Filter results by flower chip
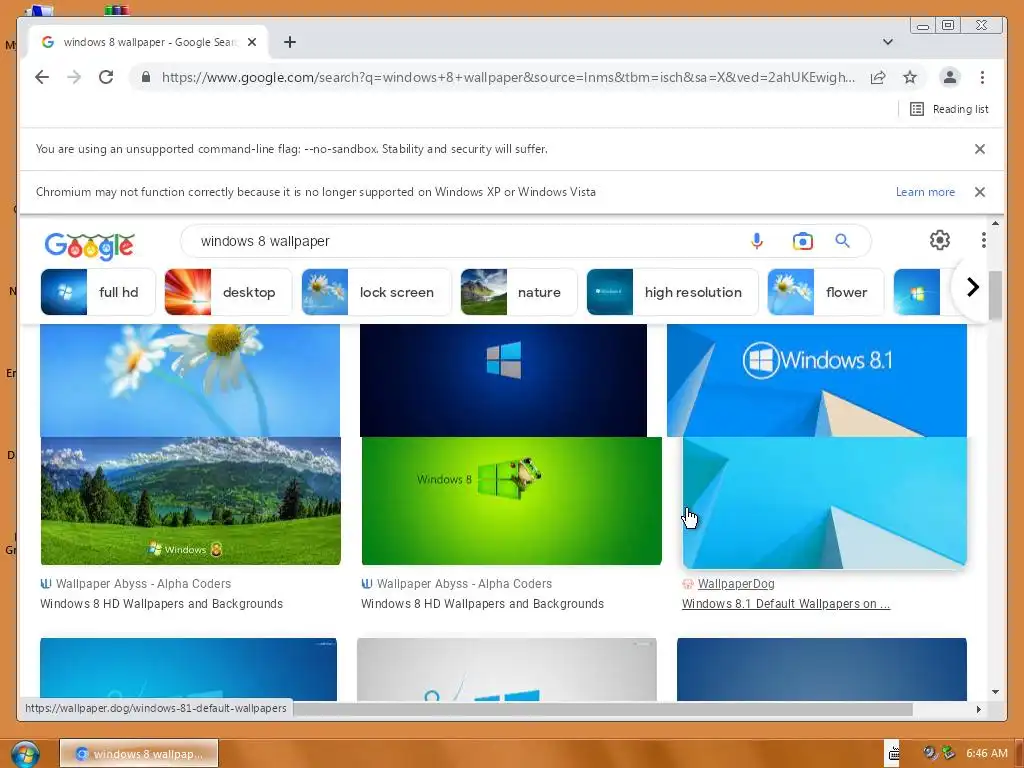 point(825,292)
